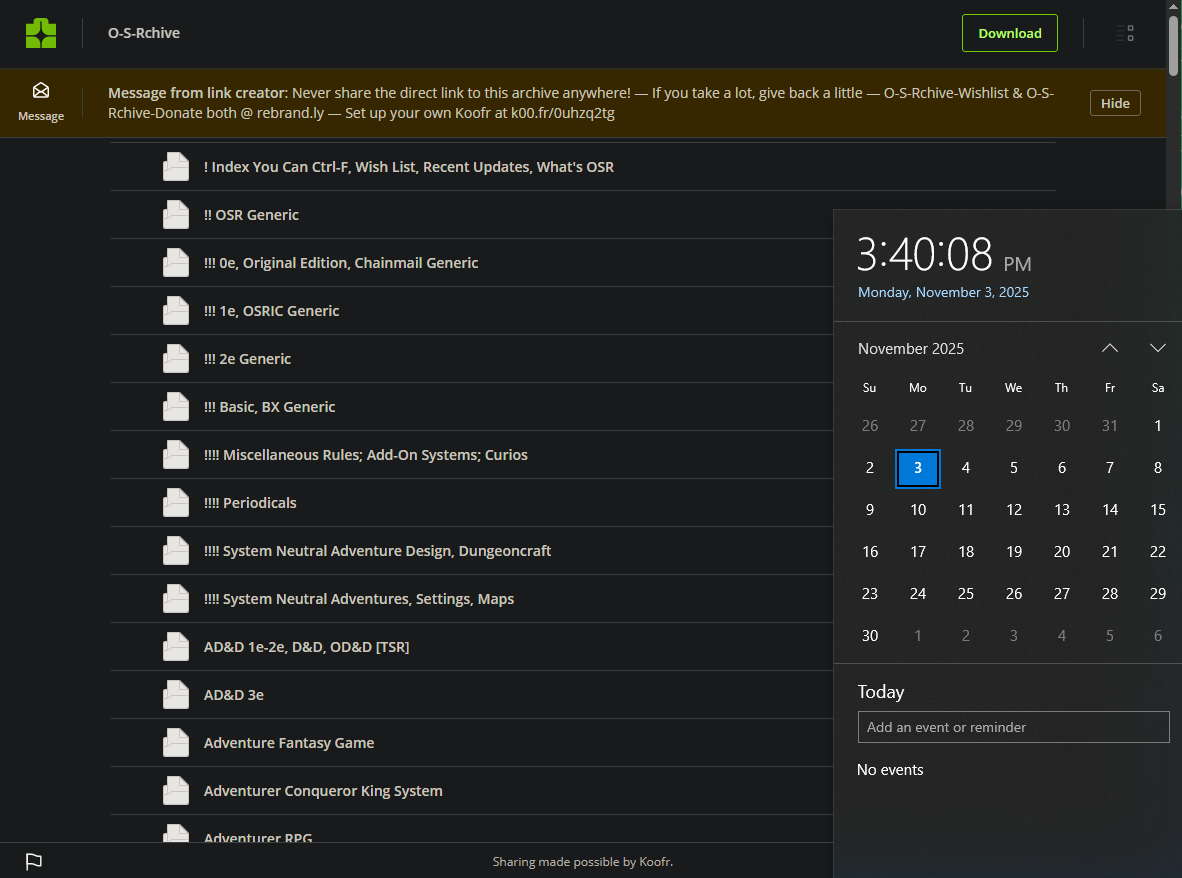Click the green Koofr logo icon
This screenshot has height=878, width=1182.
tap(41, 33)
